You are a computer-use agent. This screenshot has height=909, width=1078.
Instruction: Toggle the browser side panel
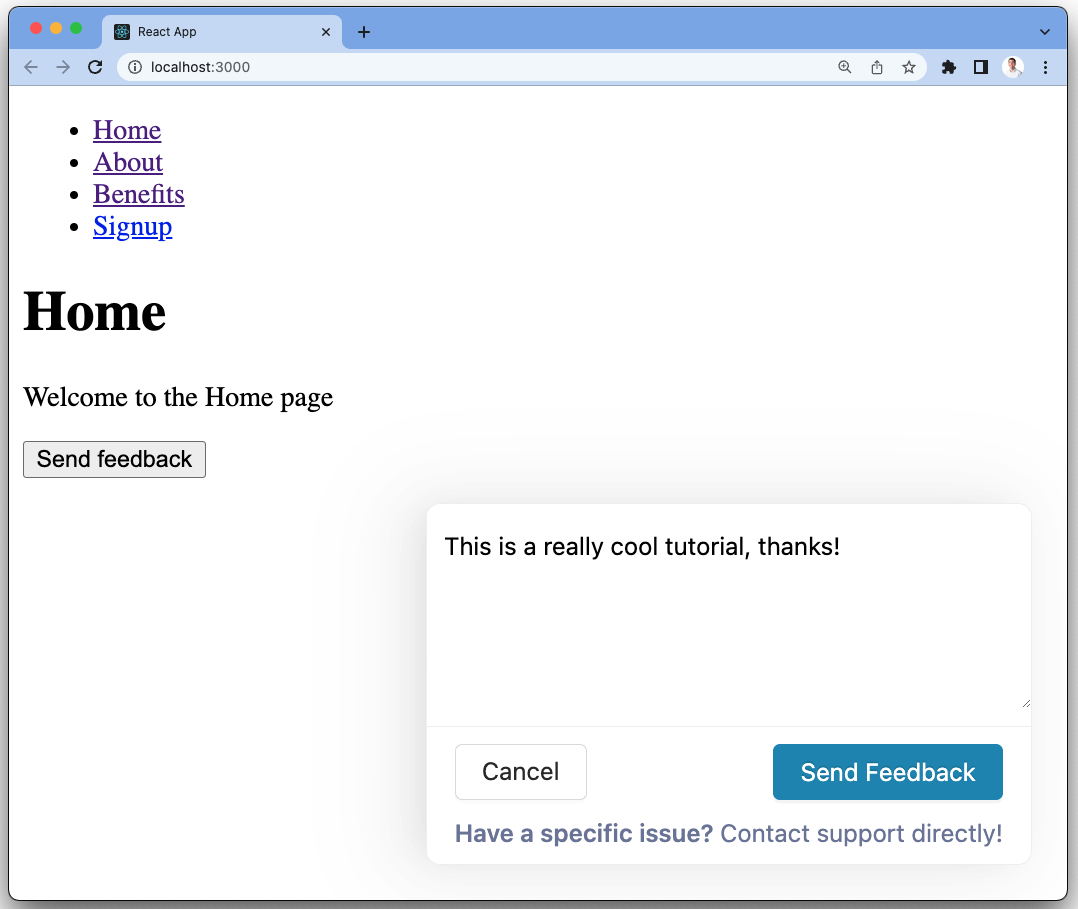(x=981, y=67)
